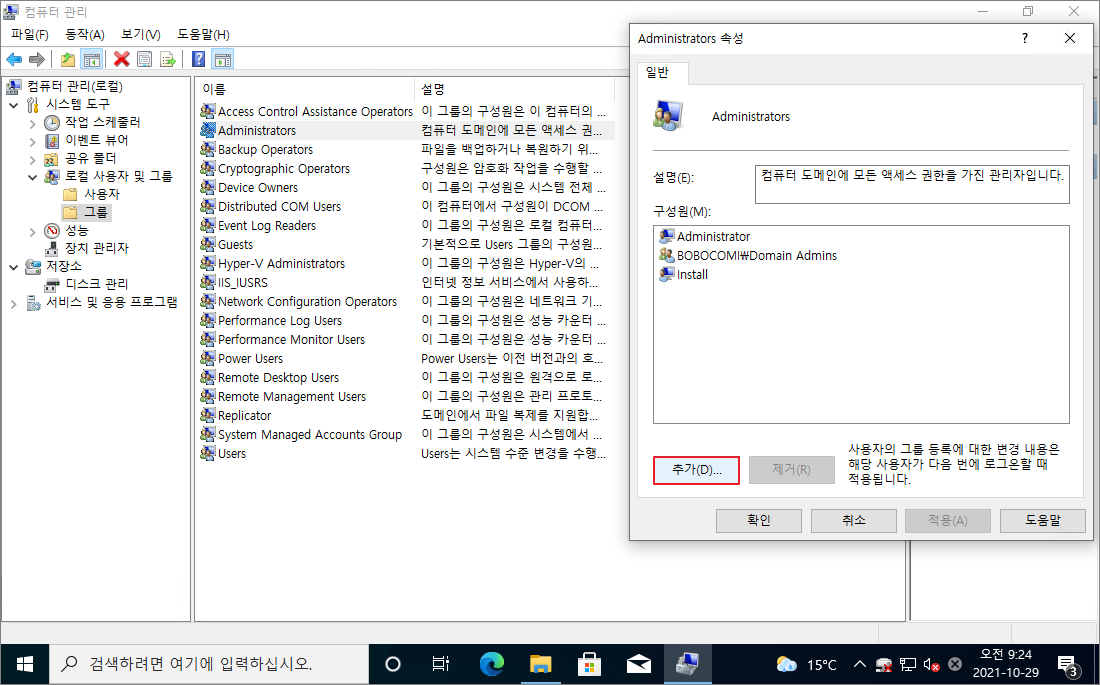This screenshot has width=1100, height=685.
Task: Select the Performance Monitor Users group
Action: pos(283,339)
